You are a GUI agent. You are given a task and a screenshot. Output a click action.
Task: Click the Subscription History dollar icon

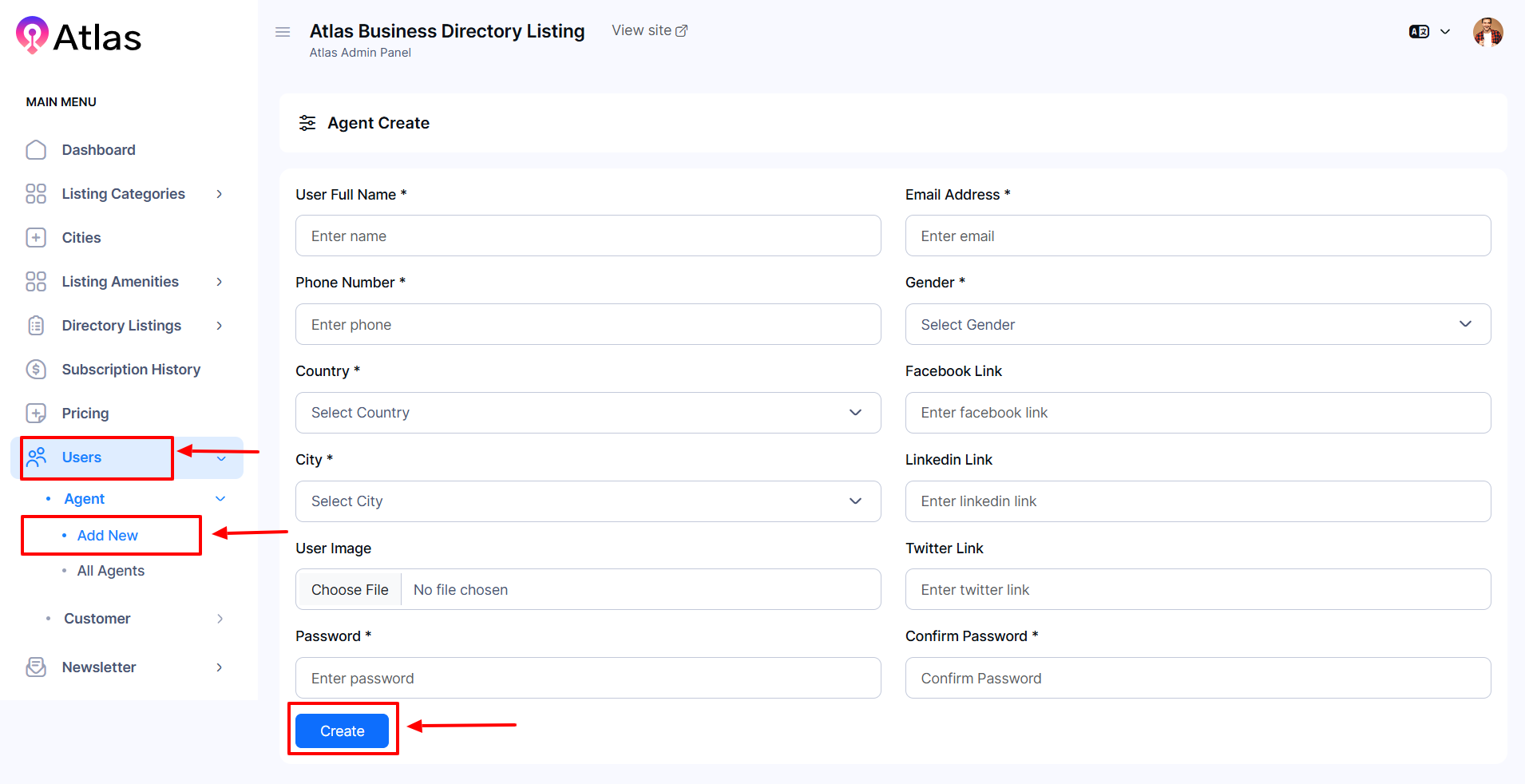[36, 370]
